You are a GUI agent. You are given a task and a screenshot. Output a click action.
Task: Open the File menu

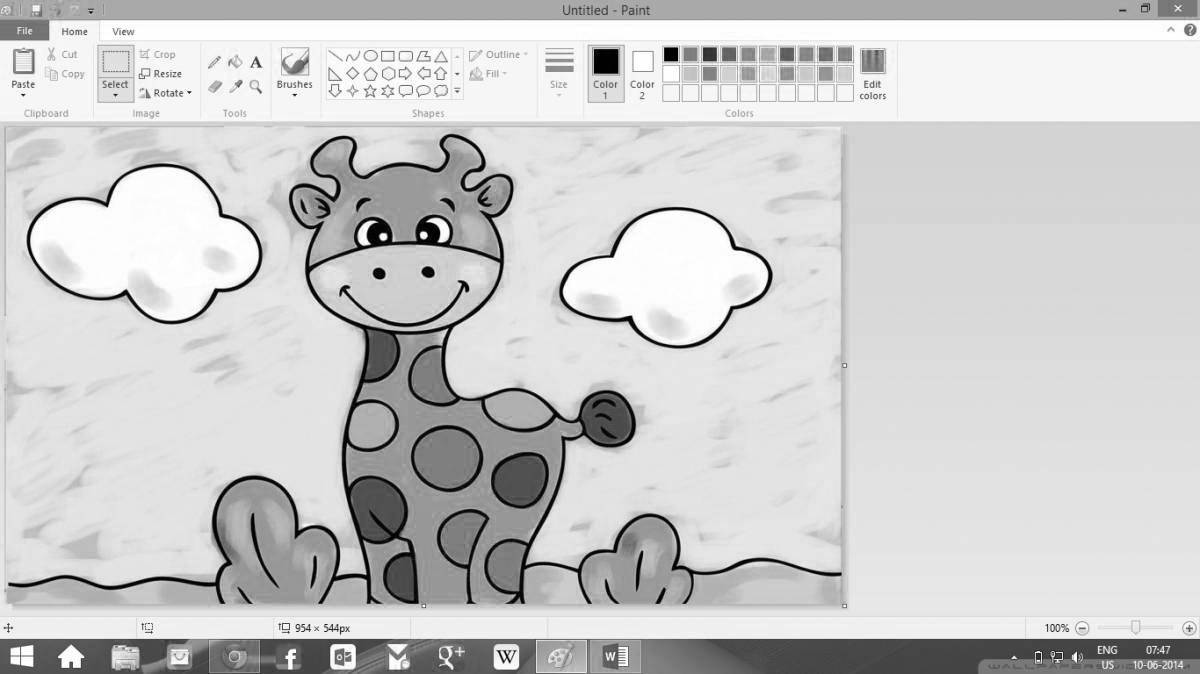point(23,30)
